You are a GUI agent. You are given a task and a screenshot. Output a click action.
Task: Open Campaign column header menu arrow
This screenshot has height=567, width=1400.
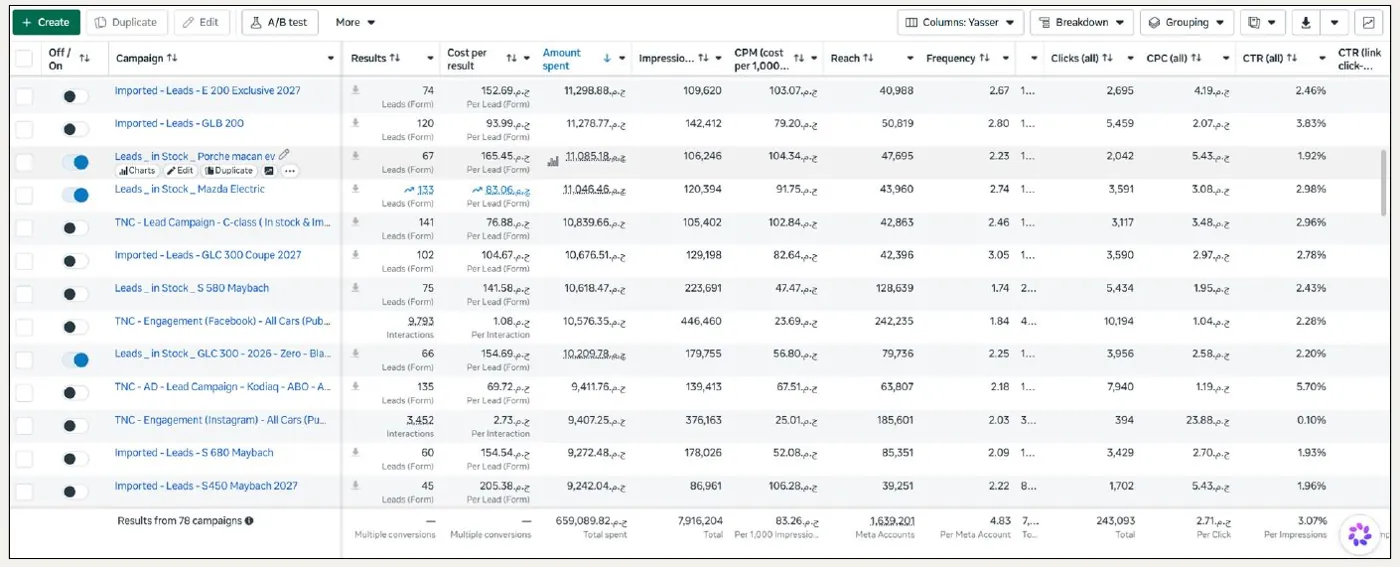(x=331, y=58)
